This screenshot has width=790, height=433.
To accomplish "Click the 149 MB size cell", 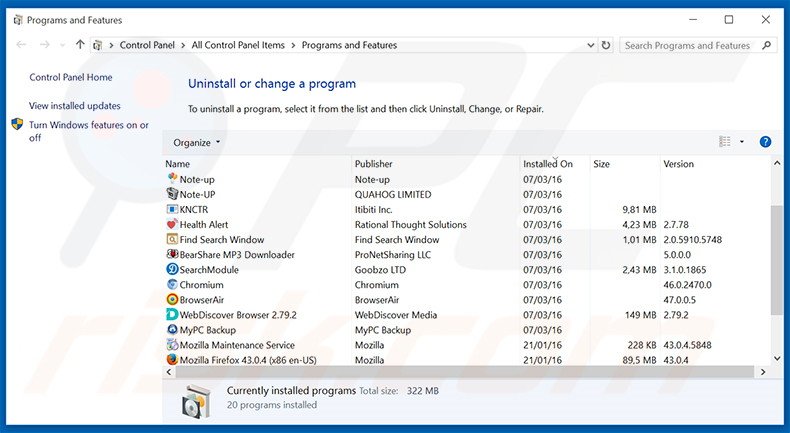I will coord(640,315).
